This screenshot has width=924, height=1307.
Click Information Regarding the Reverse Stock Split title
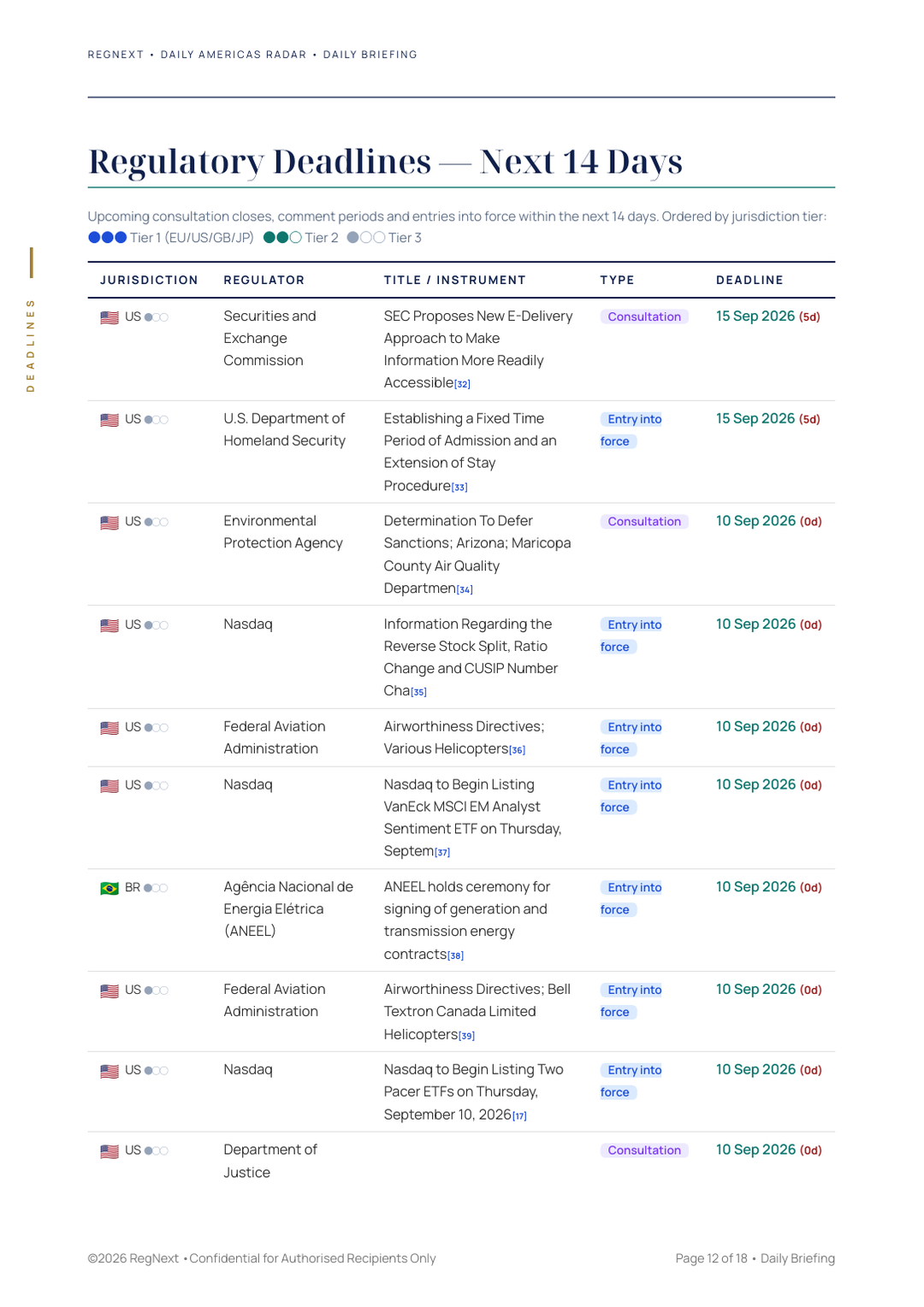(471, 658)
